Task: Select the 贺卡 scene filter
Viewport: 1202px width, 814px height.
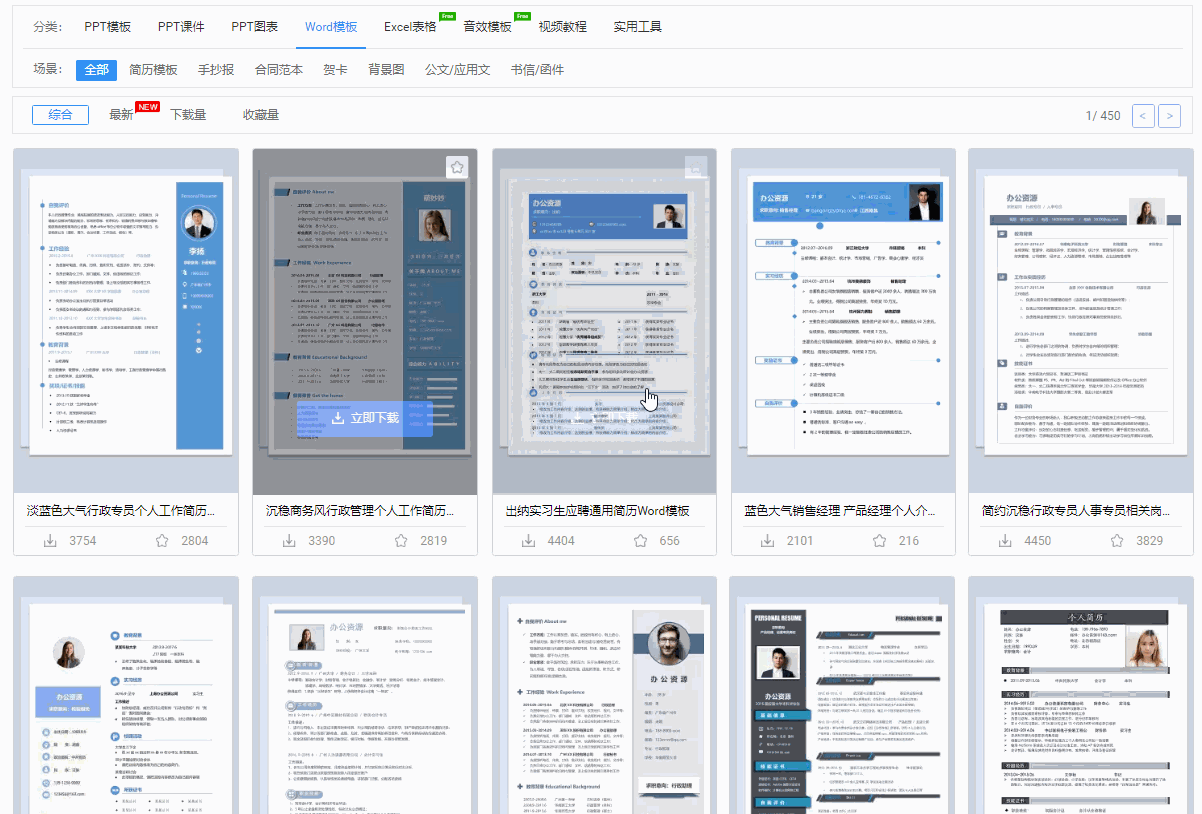Action: [335, 70]
